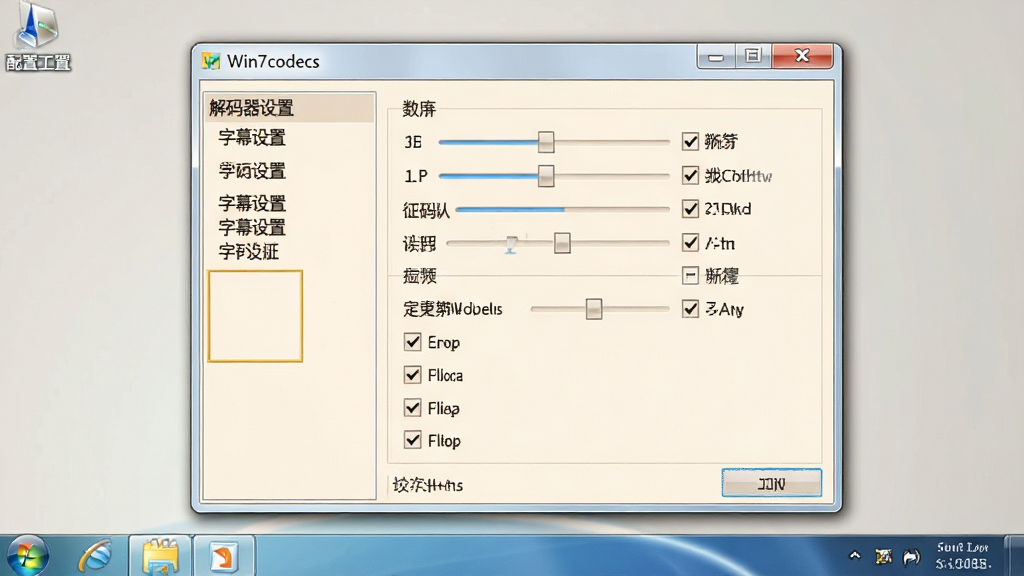This screenshot has width=1024, height=576.
Task: Uncheck the Flioca checkbox
Action: 412,374
